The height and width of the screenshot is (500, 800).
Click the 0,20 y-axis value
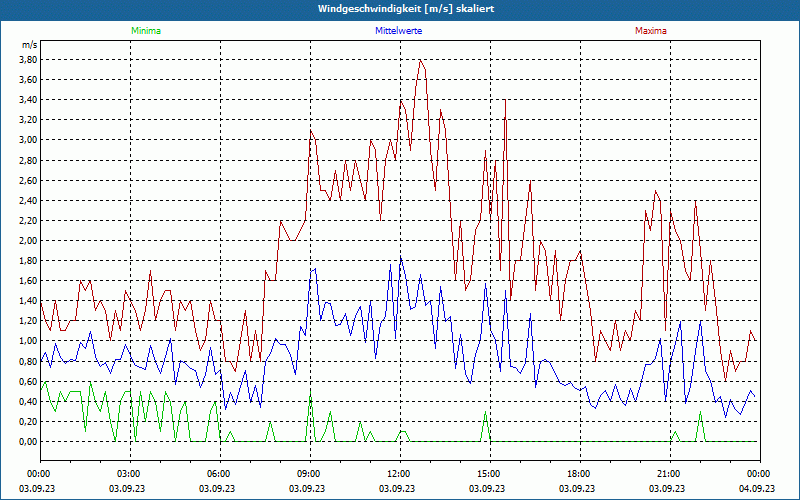click(28, 421)
